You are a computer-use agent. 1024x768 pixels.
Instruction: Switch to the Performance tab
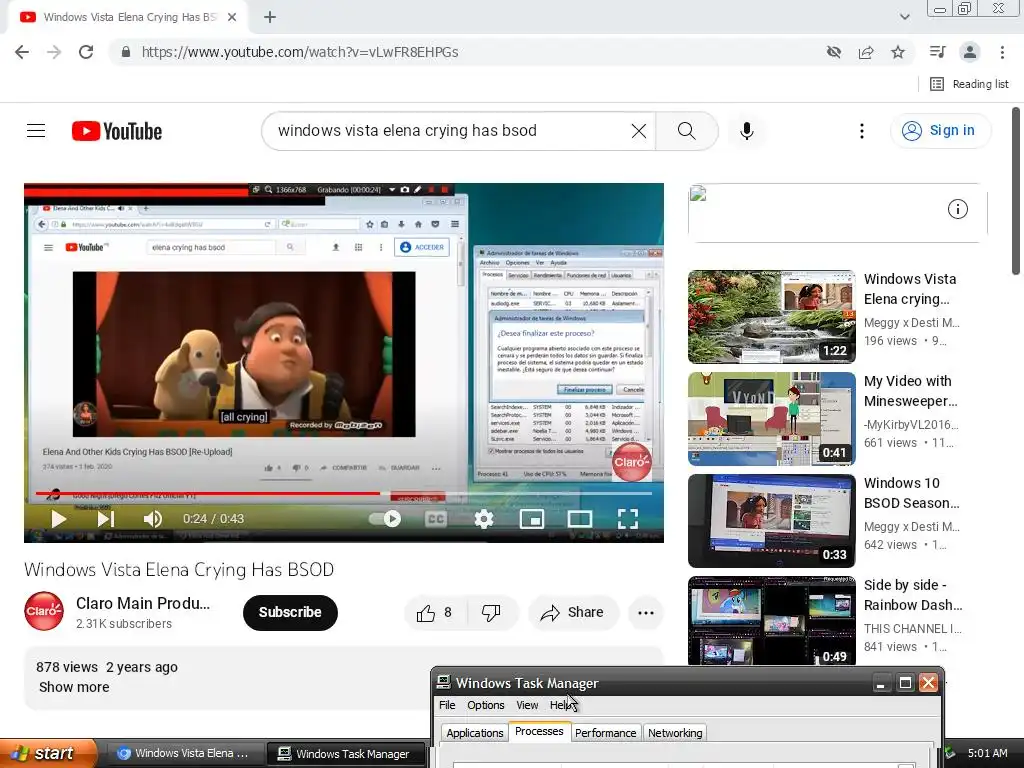point(605,733)
